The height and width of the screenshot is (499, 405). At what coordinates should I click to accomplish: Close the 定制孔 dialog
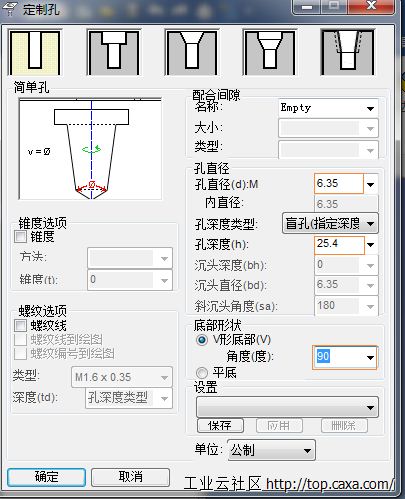tap(371, 6)
